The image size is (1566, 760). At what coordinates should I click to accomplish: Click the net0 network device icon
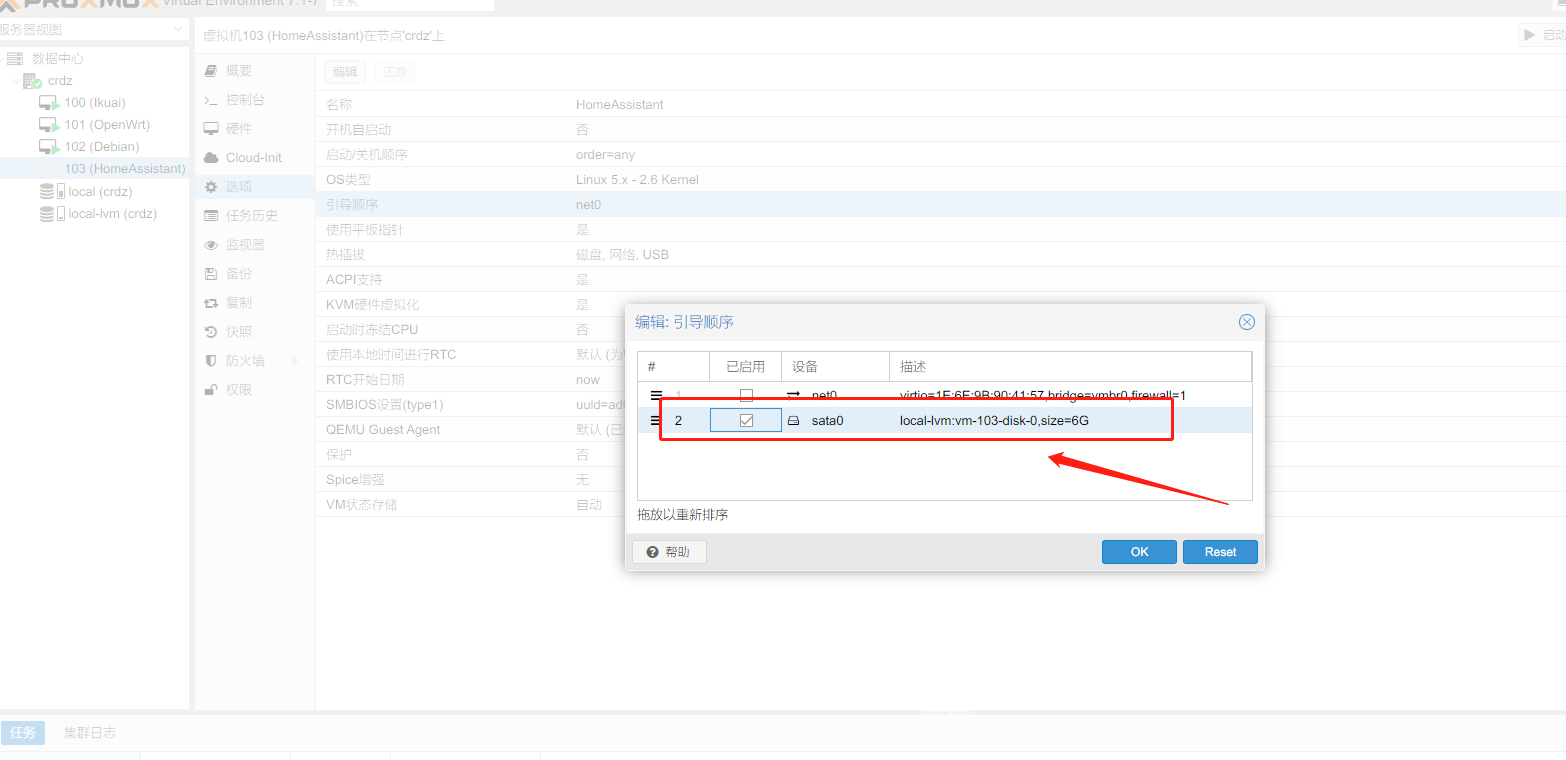click(x=793, y=395)
